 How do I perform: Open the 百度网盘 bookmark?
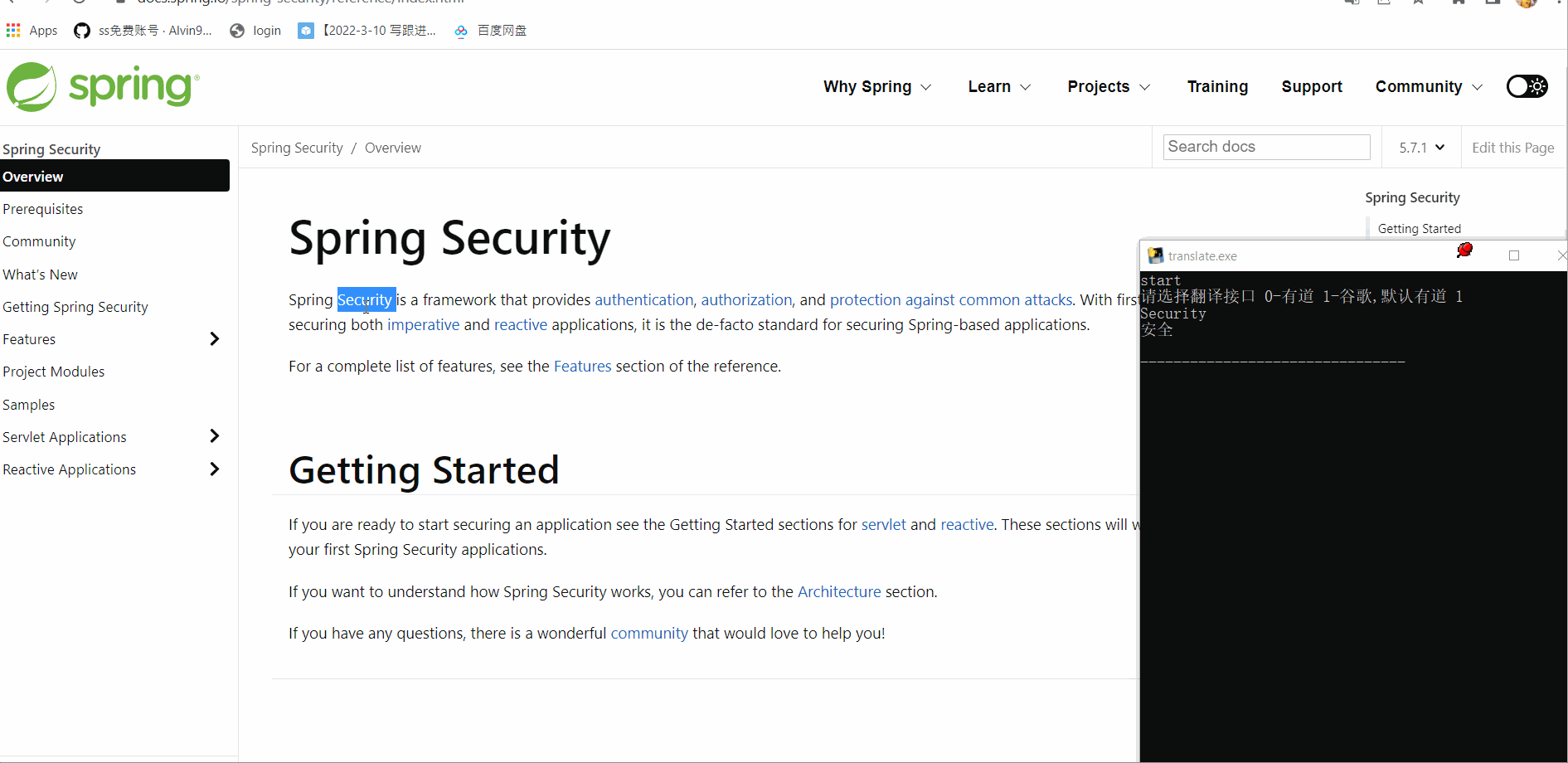490,31
